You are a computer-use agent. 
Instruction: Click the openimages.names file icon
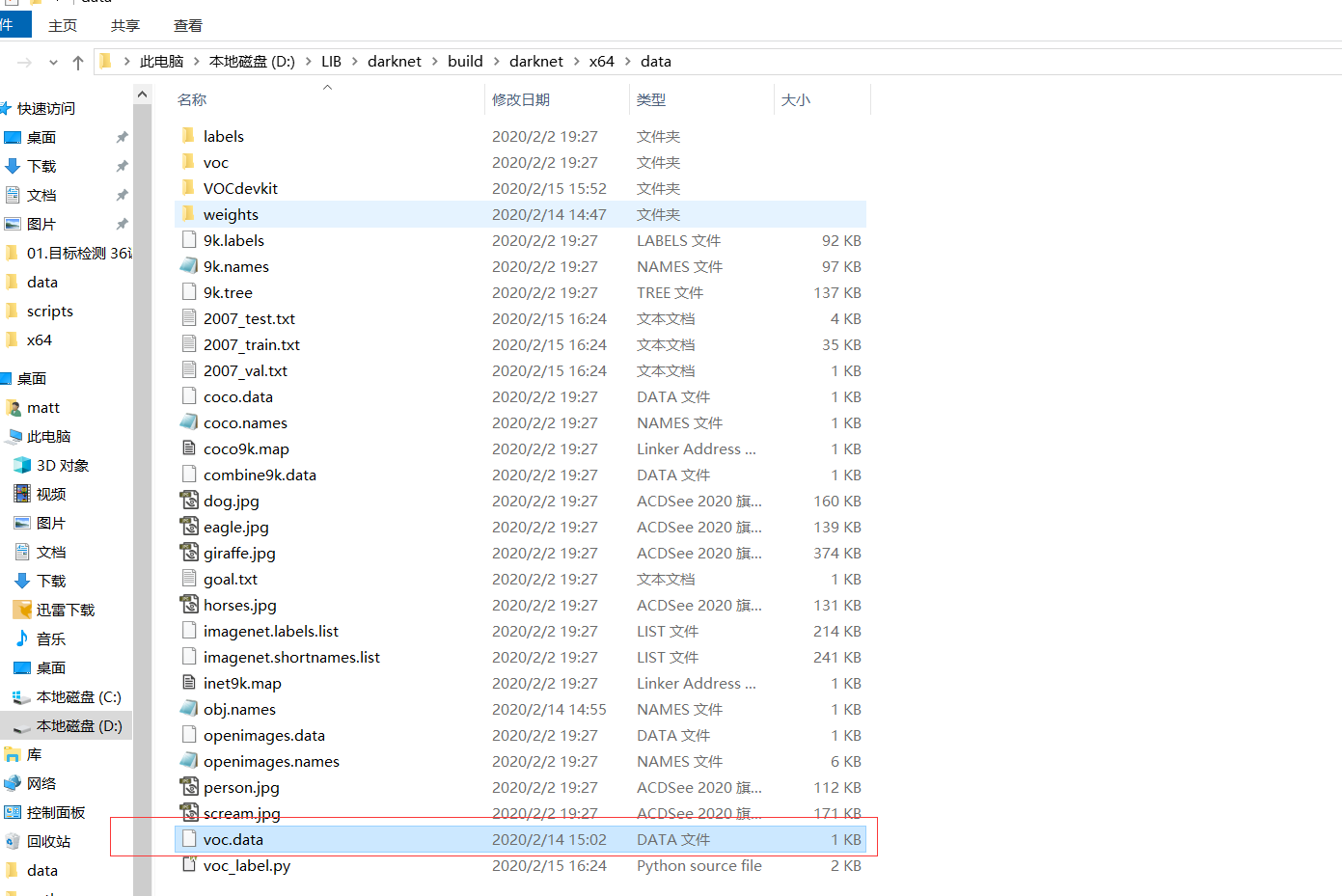coord(189,761)
